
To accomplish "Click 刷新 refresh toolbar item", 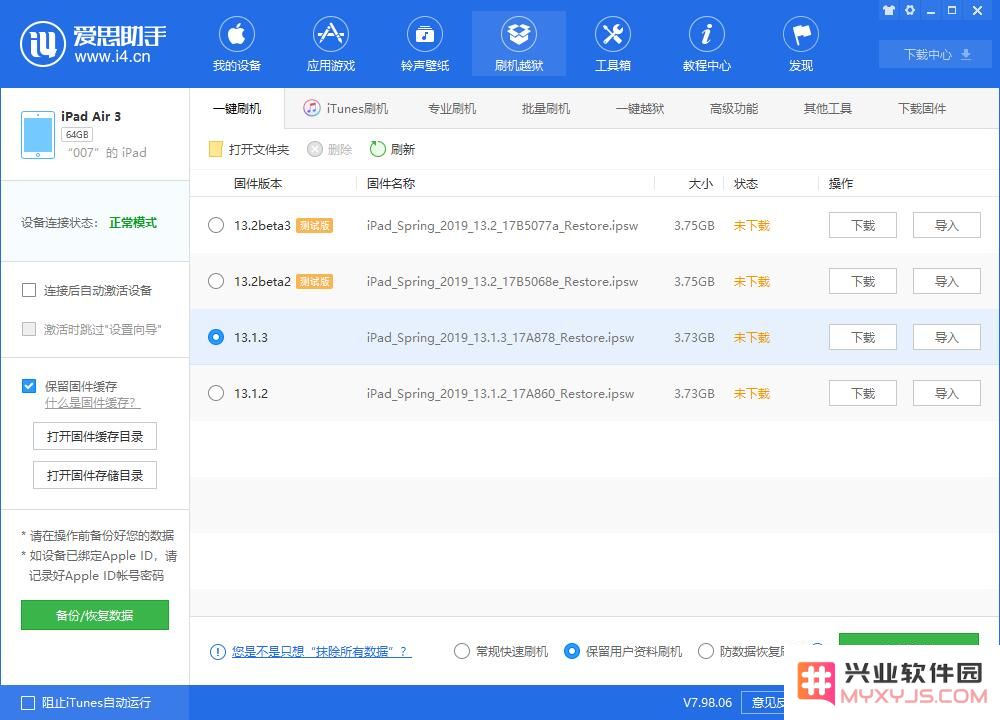I will (x=392, y=149).
